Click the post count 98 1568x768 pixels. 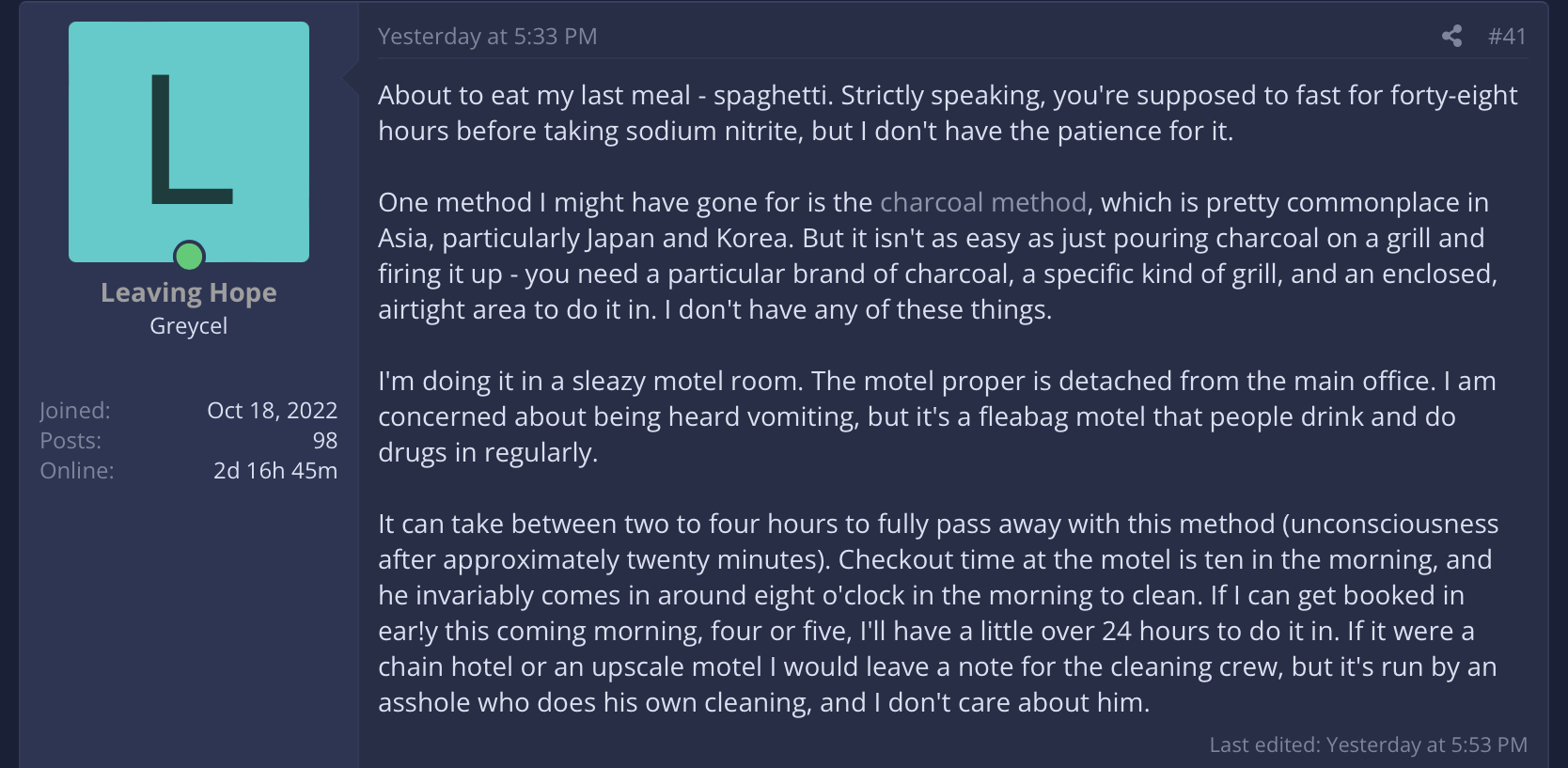pos(325,441)
